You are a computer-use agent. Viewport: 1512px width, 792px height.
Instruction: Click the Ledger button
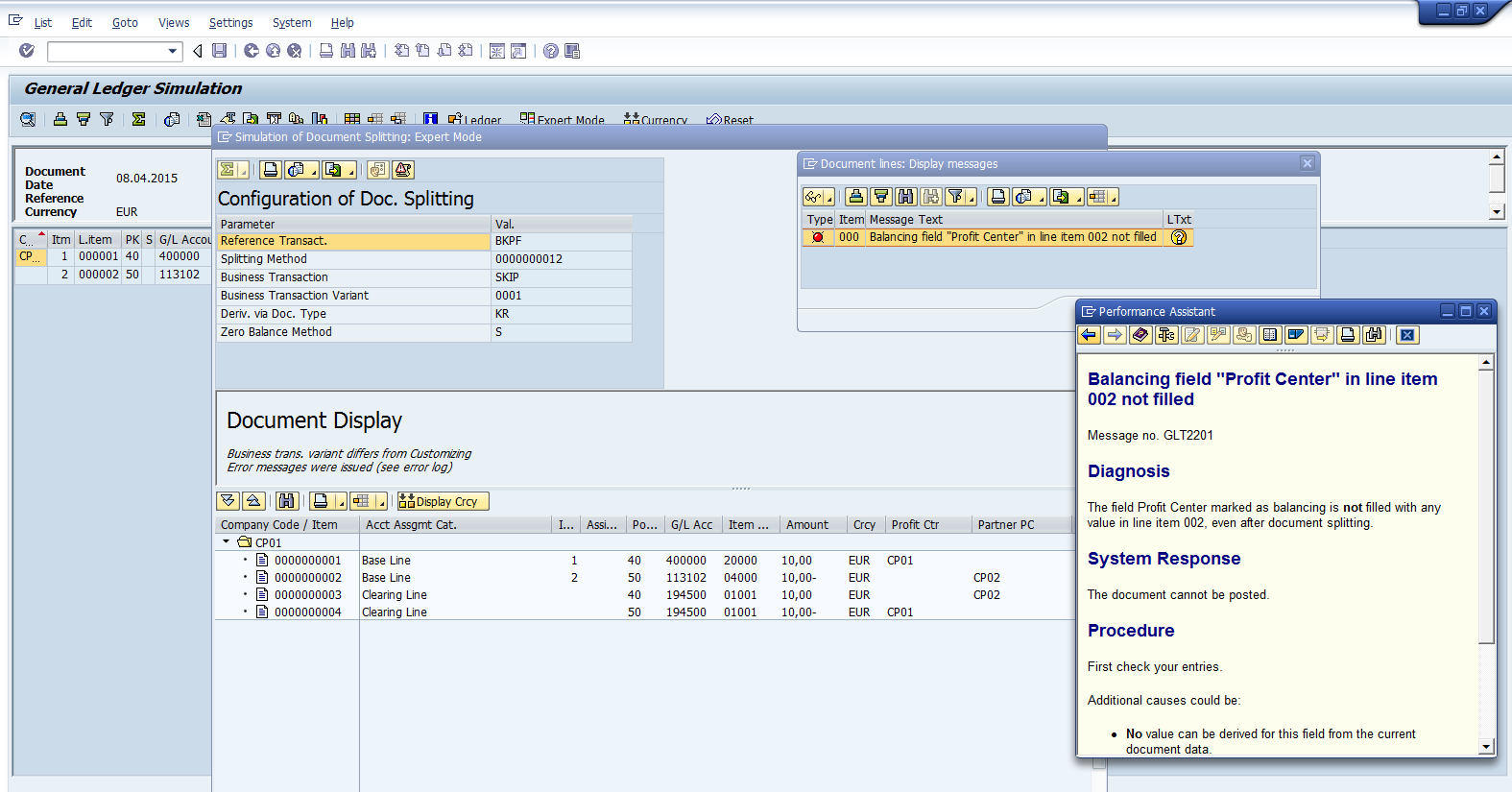(474, 119)
